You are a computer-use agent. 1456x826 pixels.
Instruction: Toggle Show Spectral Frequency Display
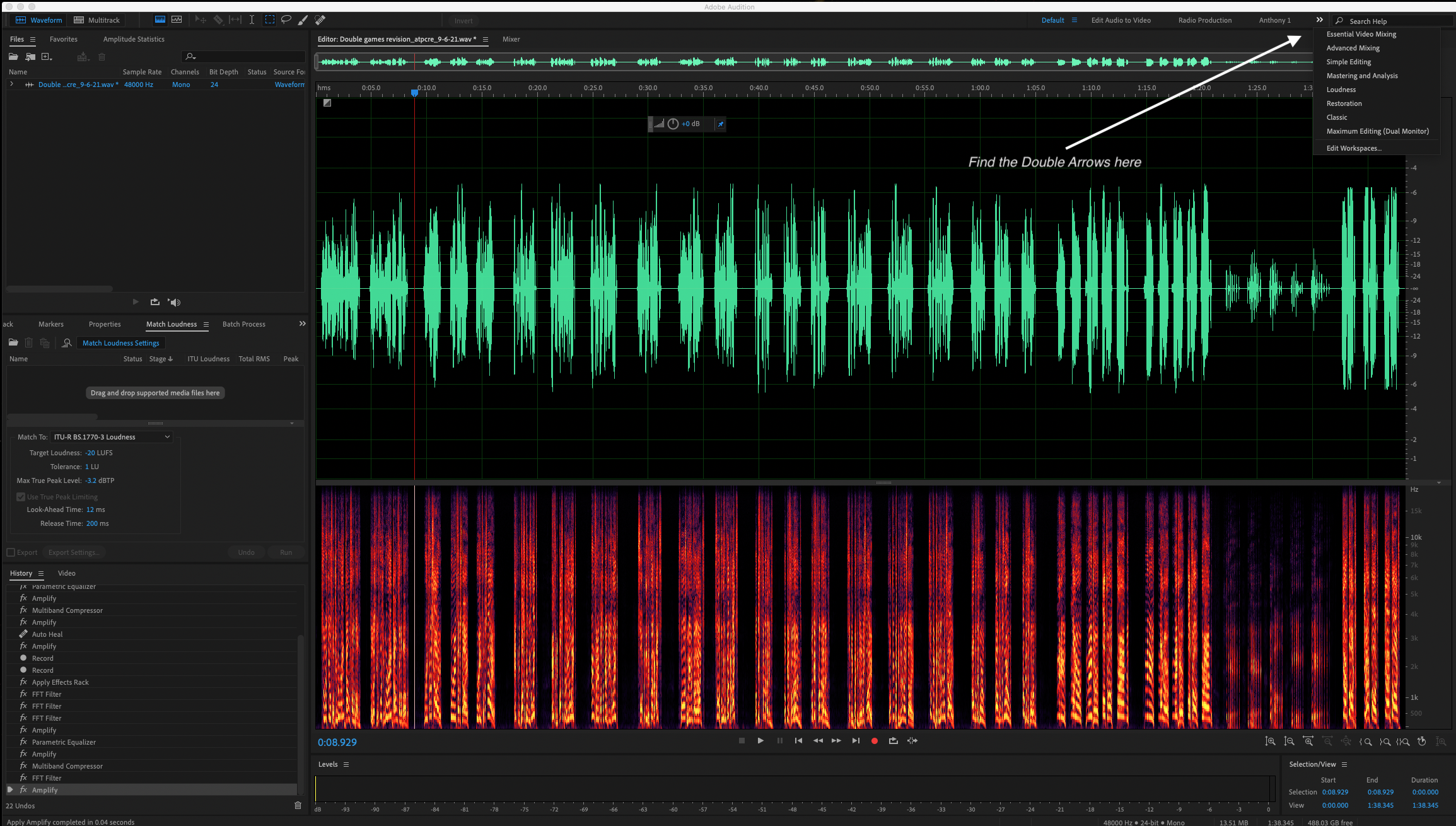(160, 20)
